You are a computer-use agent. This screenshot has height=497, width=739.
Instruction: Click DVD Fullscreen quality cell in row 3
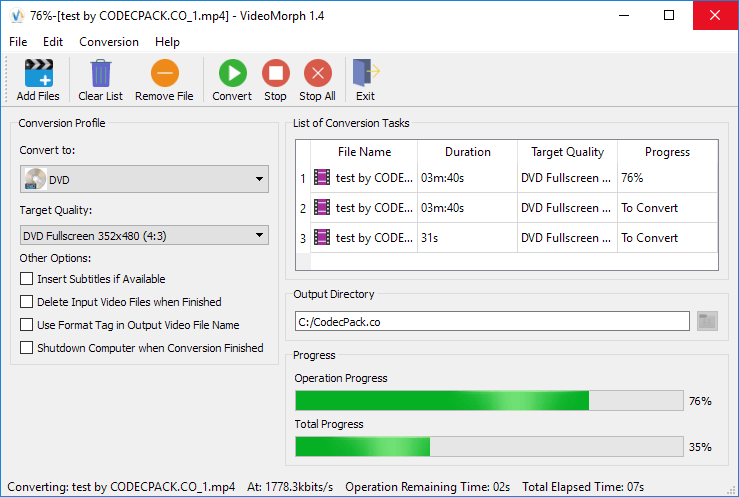pos(567,238)
